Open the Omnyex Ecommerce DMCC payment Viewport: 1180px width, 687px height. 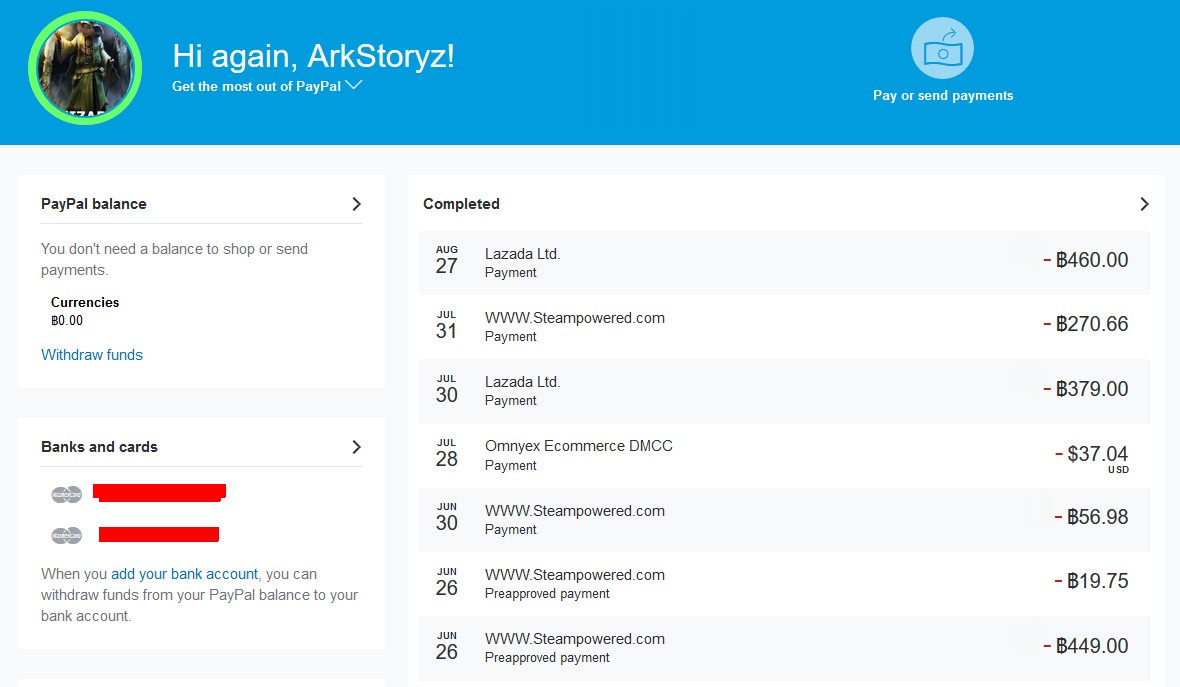(x=783, y=455)
